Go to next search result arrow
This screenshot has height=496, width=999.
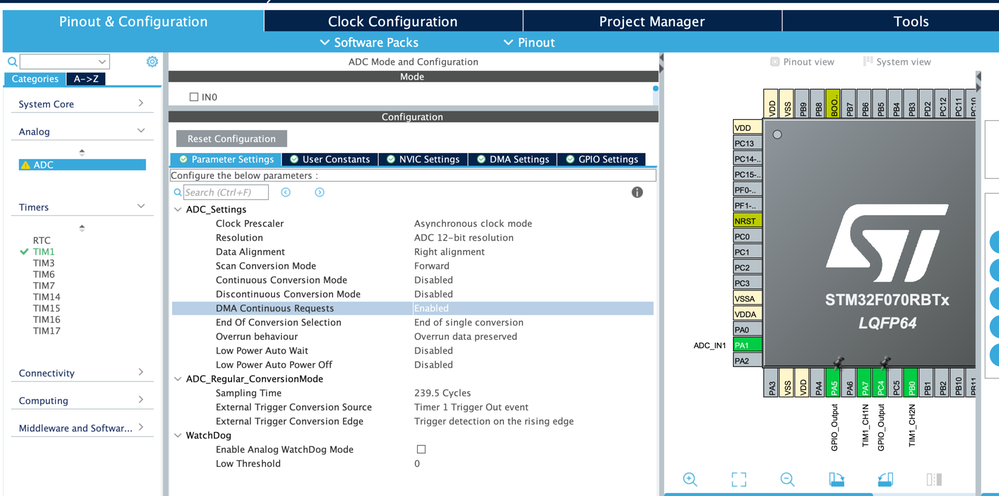point(320,192)
